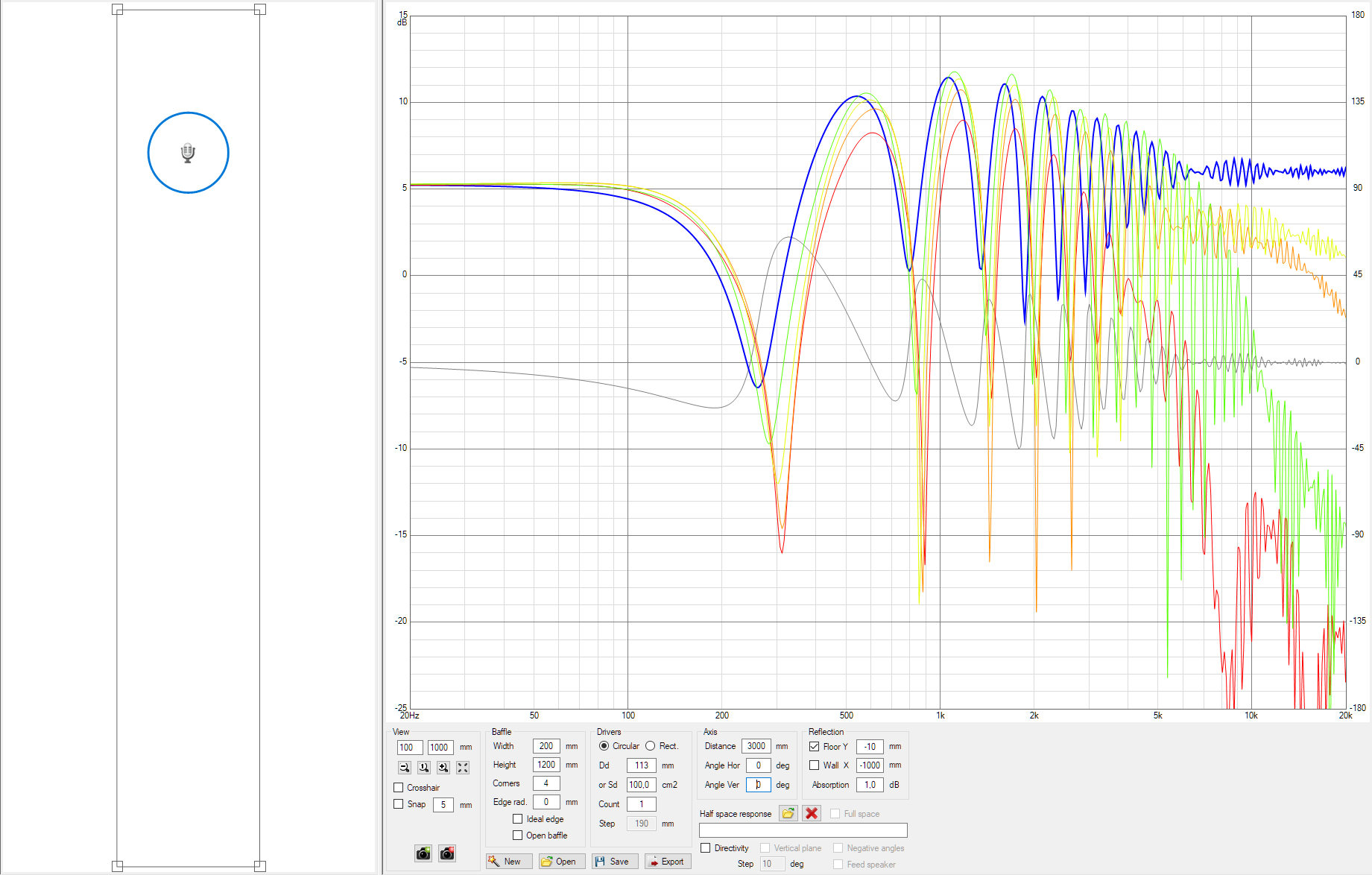Viewport: 1372px width, 875px height.
Task: Toggle the Open baffle checkbox
Action: [x=518, y=835]
